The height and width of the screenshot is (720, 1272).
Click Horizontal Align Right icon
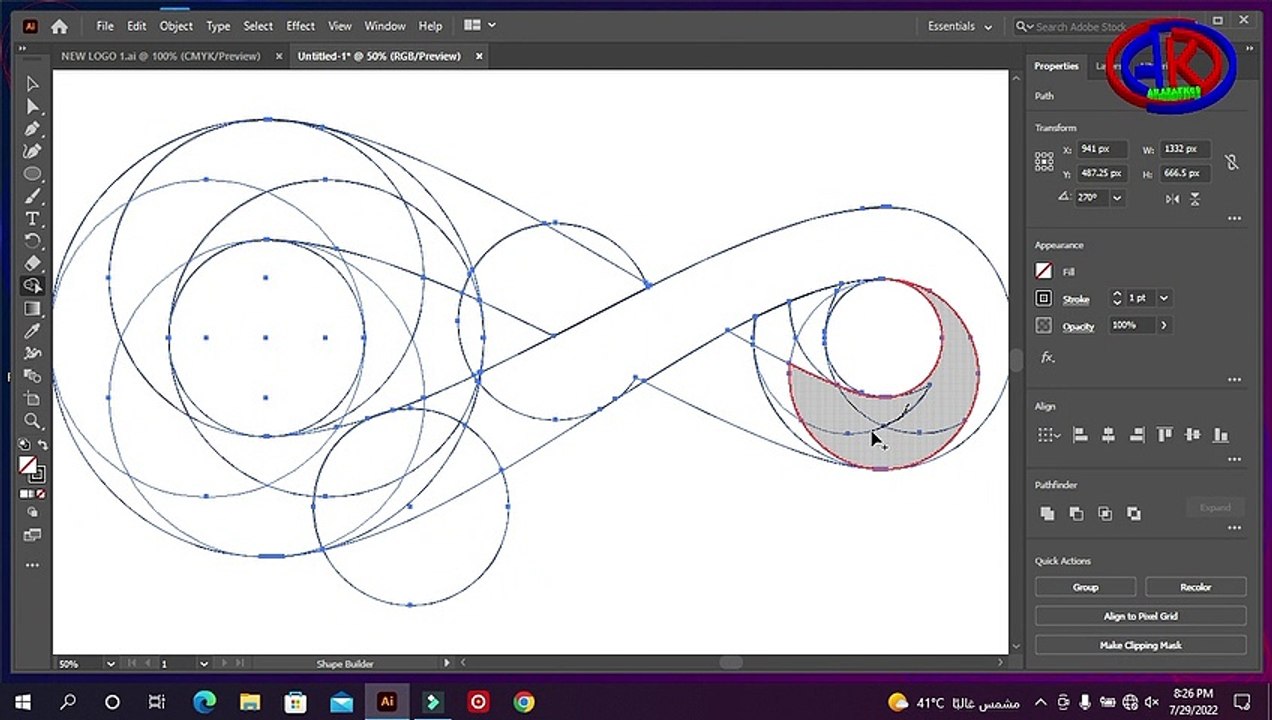coord(1136,435)
